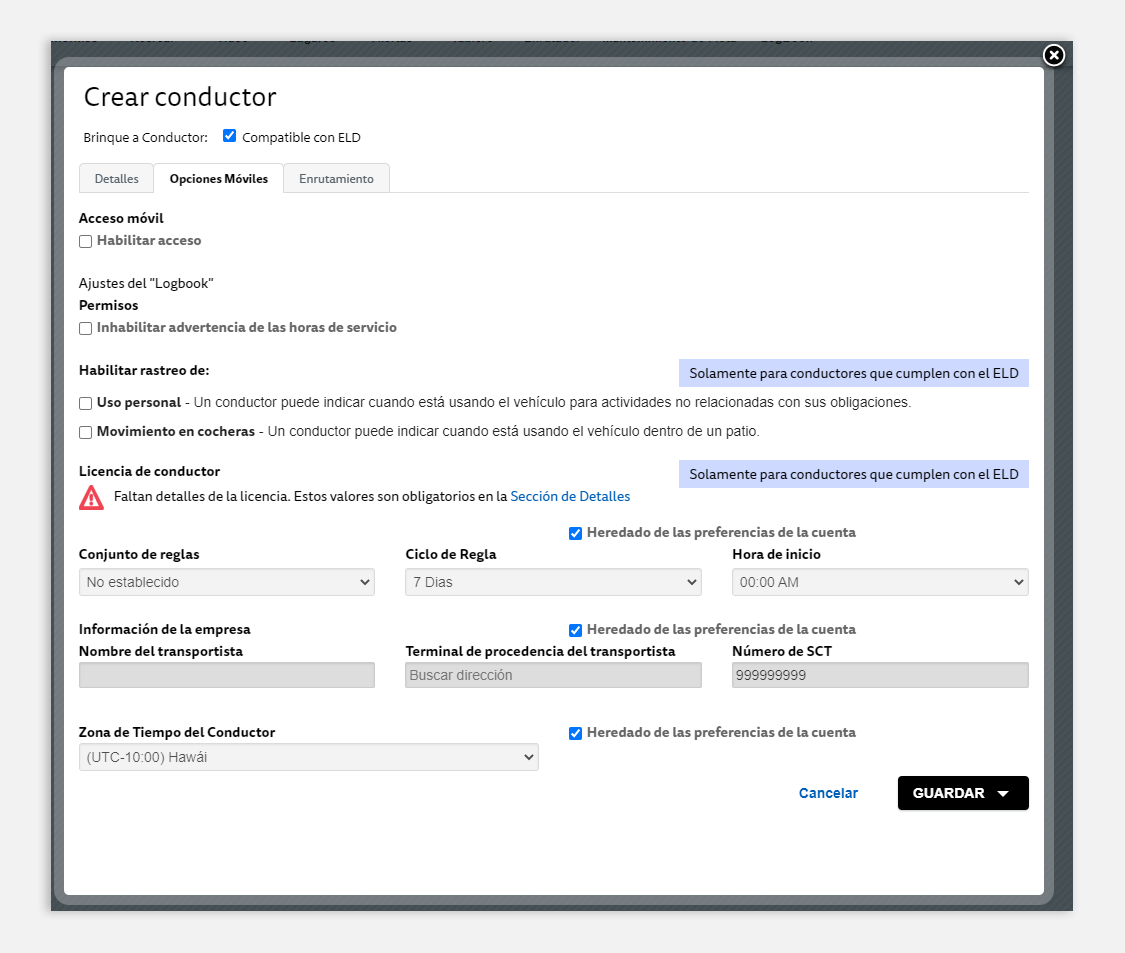Click ELD-only notice beside Habilitar rastreo
The image size is (1125, 953).
pos(854,373)
